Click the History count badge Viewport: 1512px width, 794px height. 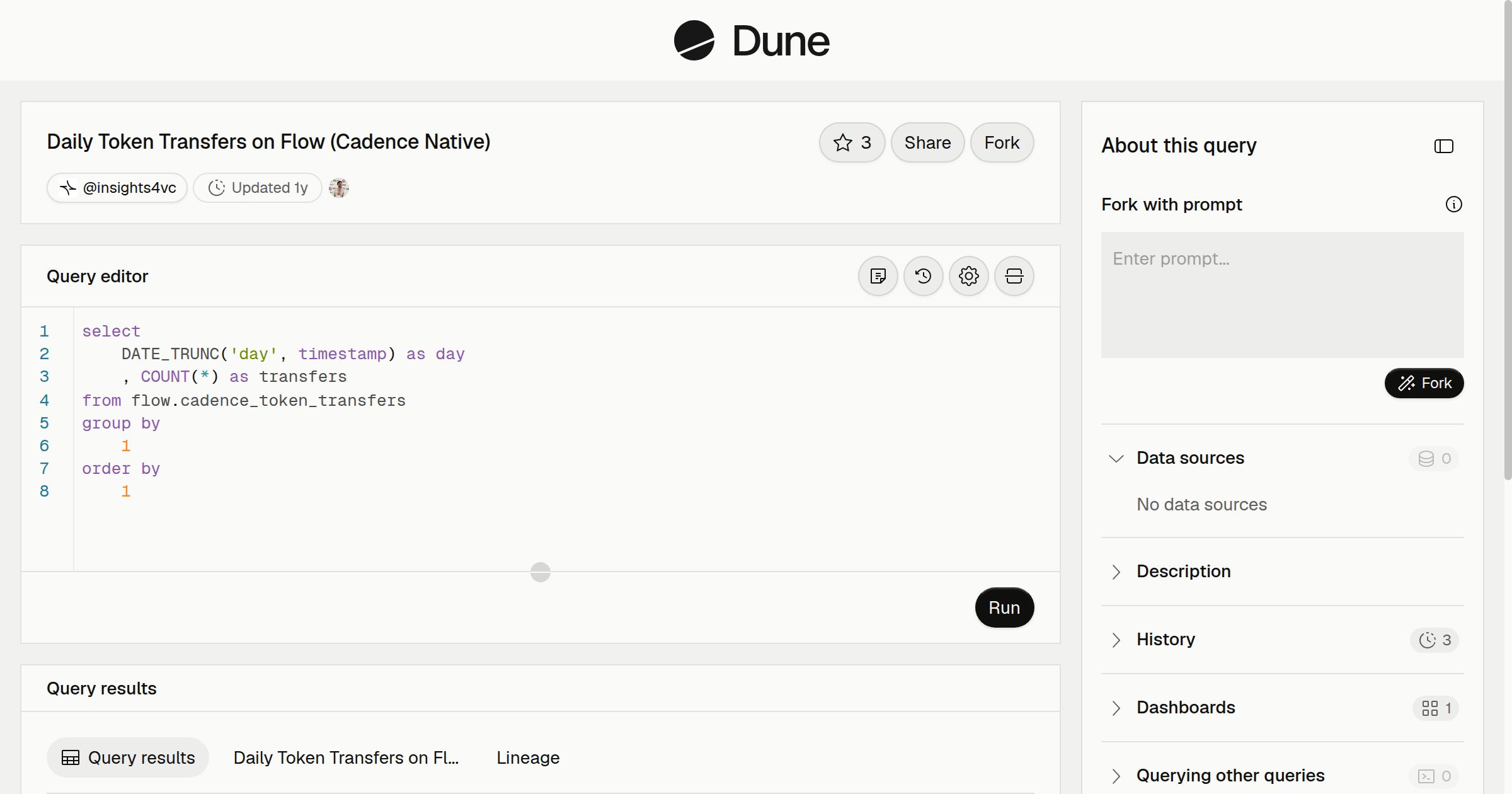pyautogui.click(x=1435, y=640)
